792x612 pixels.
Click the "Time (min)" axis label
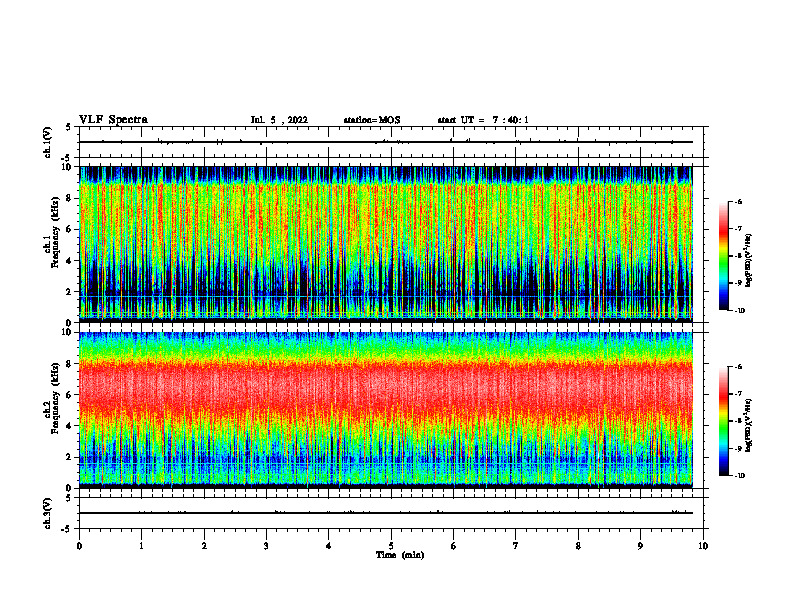pos(400,555)
